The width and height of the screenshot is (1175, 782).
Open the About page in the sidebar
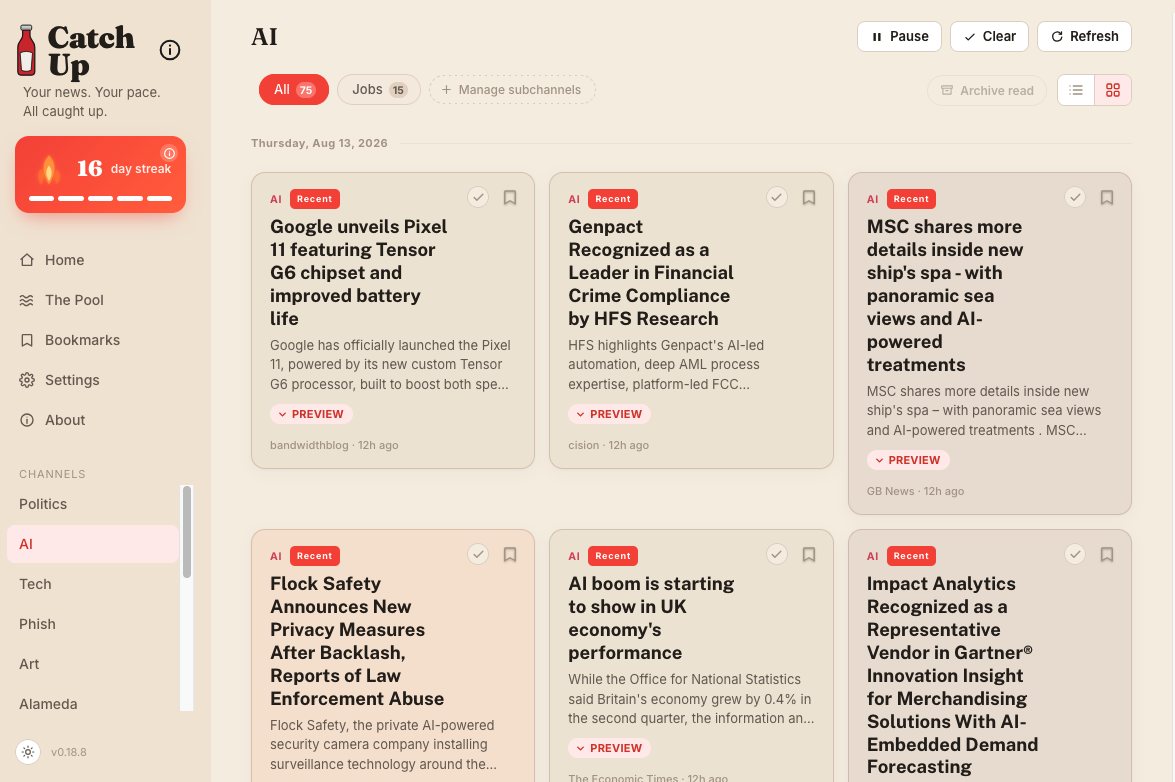click(x=93, y=420)
